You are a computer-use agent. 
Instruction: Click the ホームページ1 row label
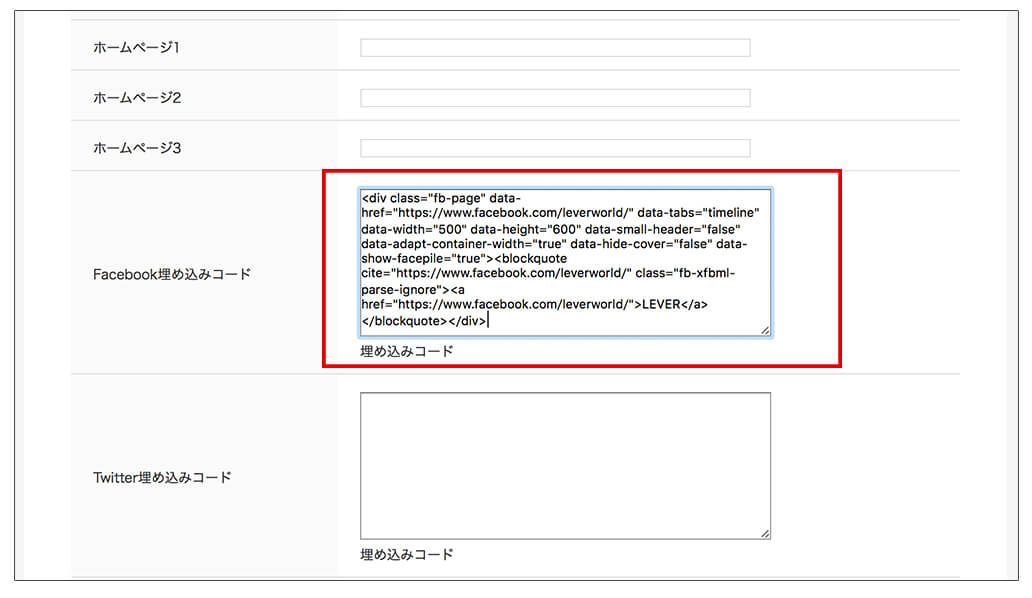[136, 48]
